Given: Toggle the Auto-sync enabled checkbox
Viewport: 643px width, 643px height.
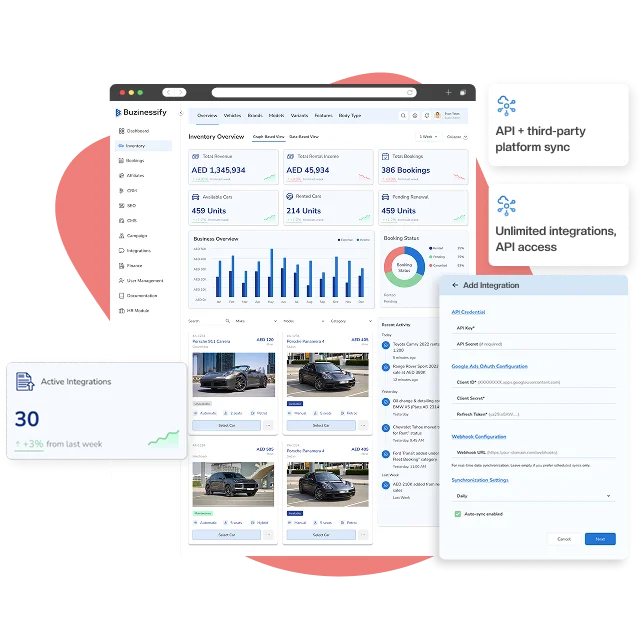Looking at the screenshot, I should click(x=458, y=513).
